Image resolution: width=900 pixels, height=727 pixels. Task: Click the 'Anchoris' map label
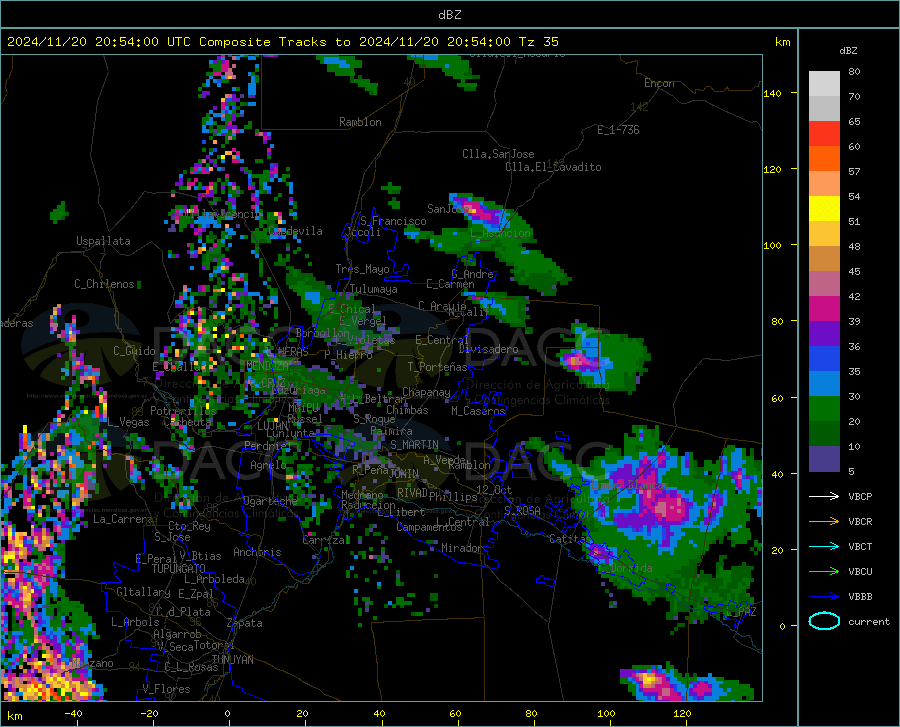tap(257, 552)
